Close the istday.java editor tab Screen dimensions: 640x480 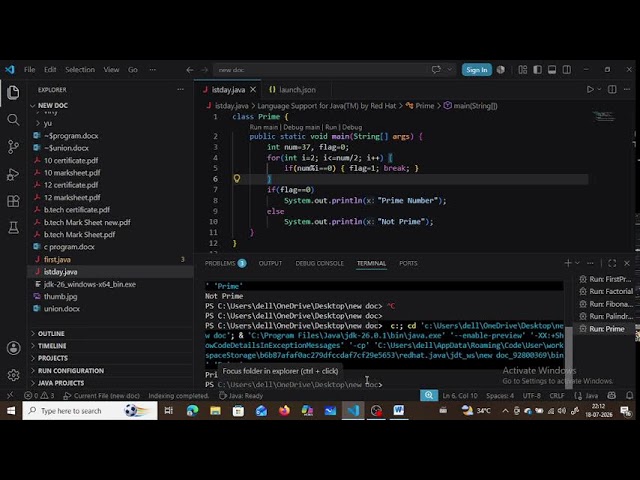coord(253,89)
